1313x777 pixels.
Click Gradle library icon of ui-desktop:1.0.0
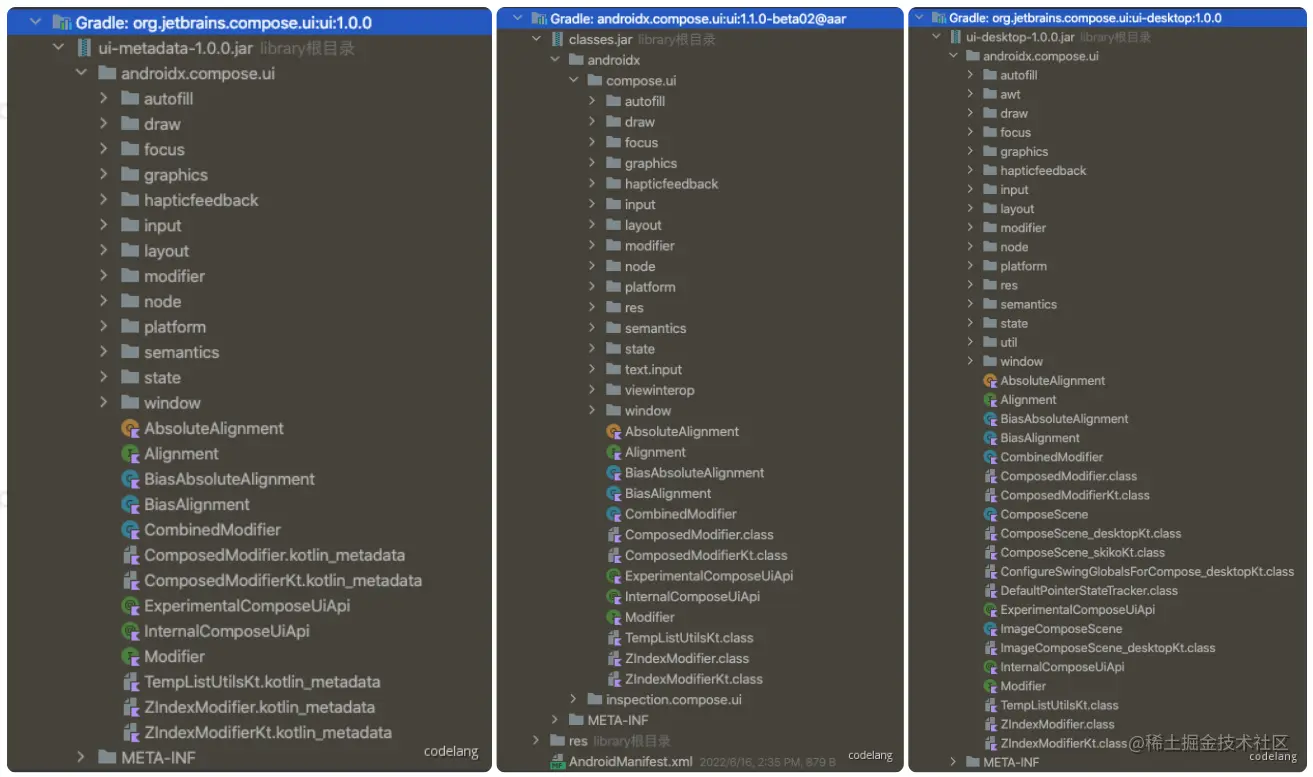click(x=937, y=18)
